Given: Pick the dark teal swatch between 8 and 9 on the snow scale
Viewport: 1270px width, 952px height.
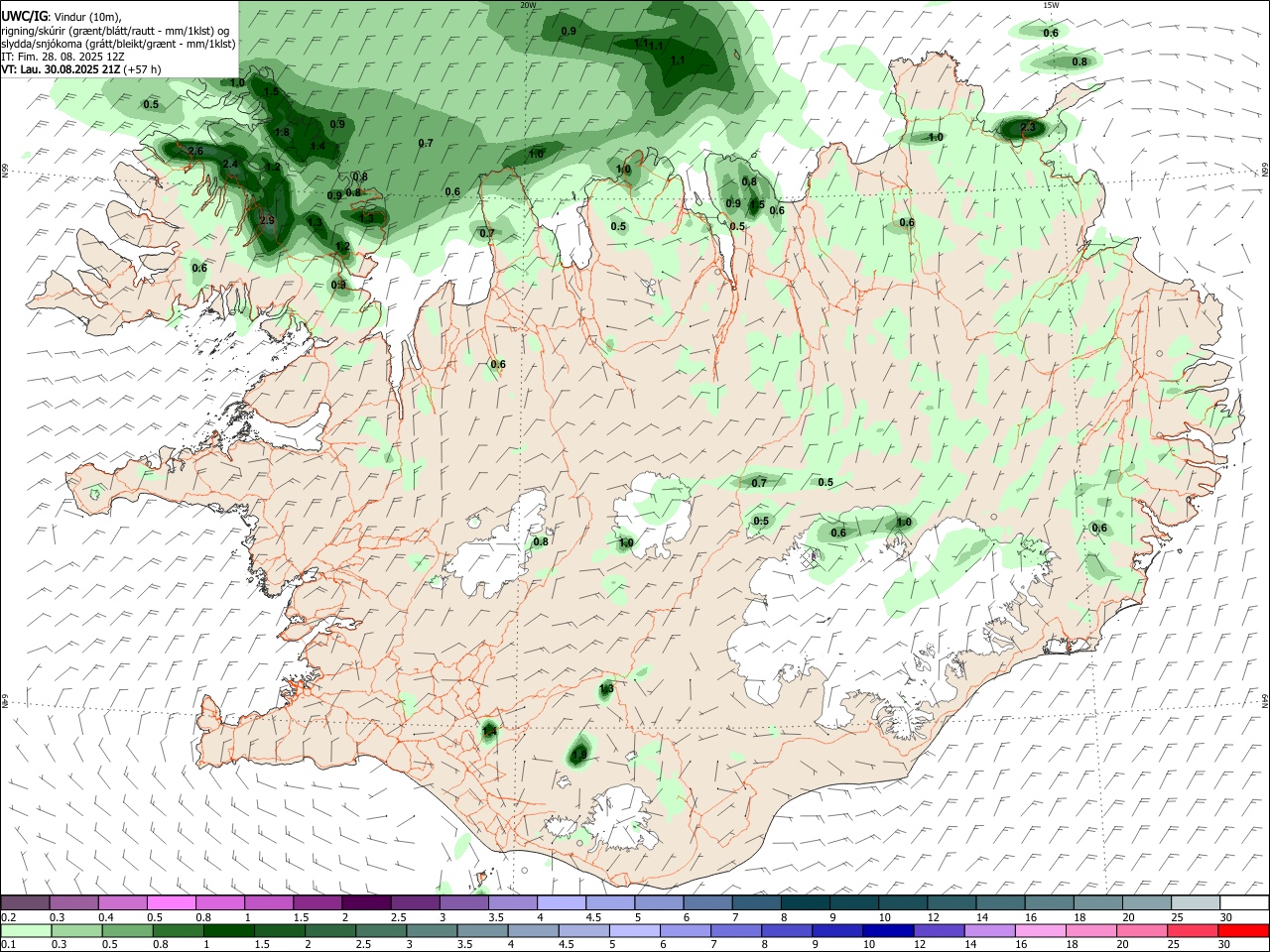Looking at the screenshot, I should pyautogui.click(x=805, y=903).
